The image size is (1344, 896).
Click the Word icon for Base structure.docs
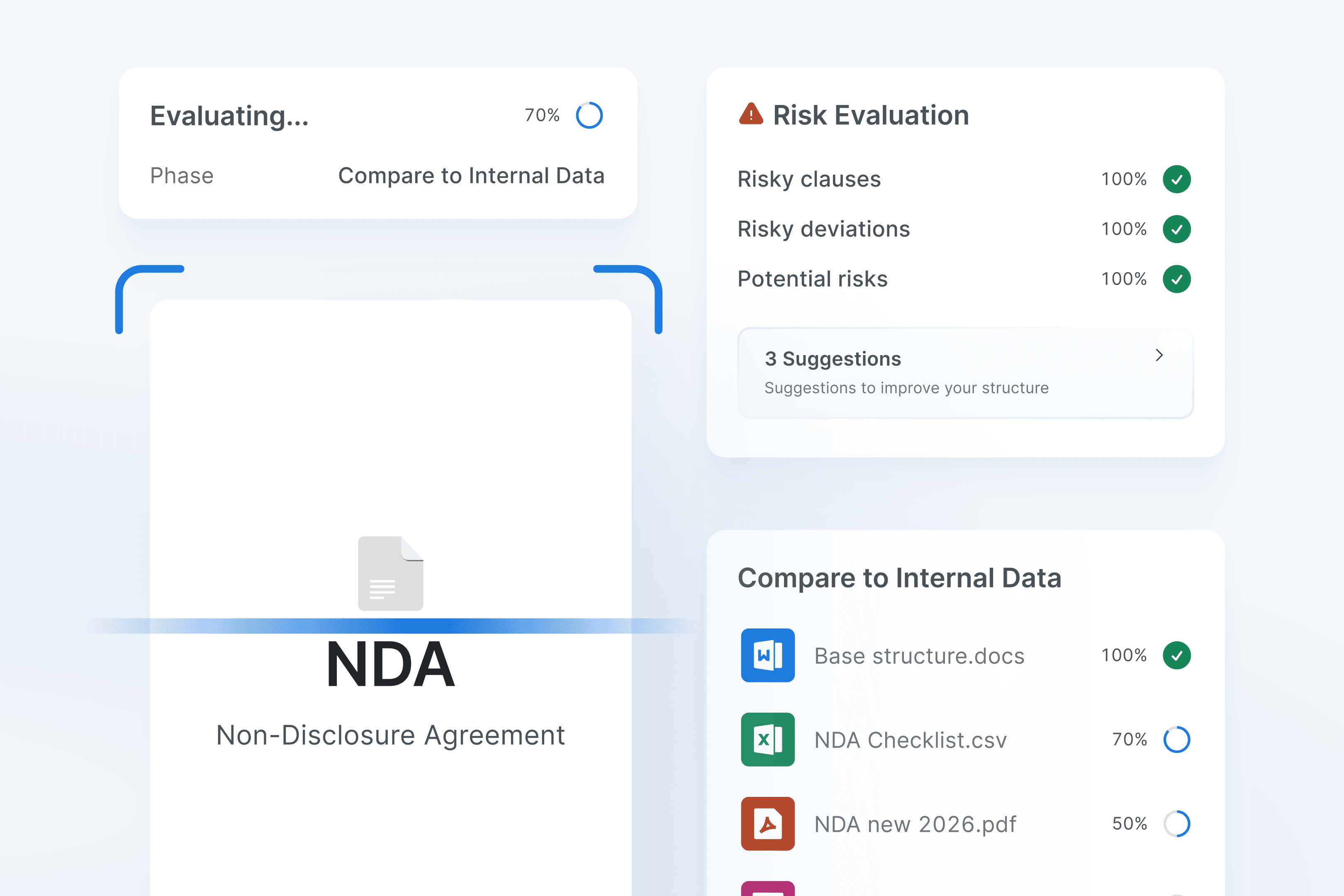[767, 655]
